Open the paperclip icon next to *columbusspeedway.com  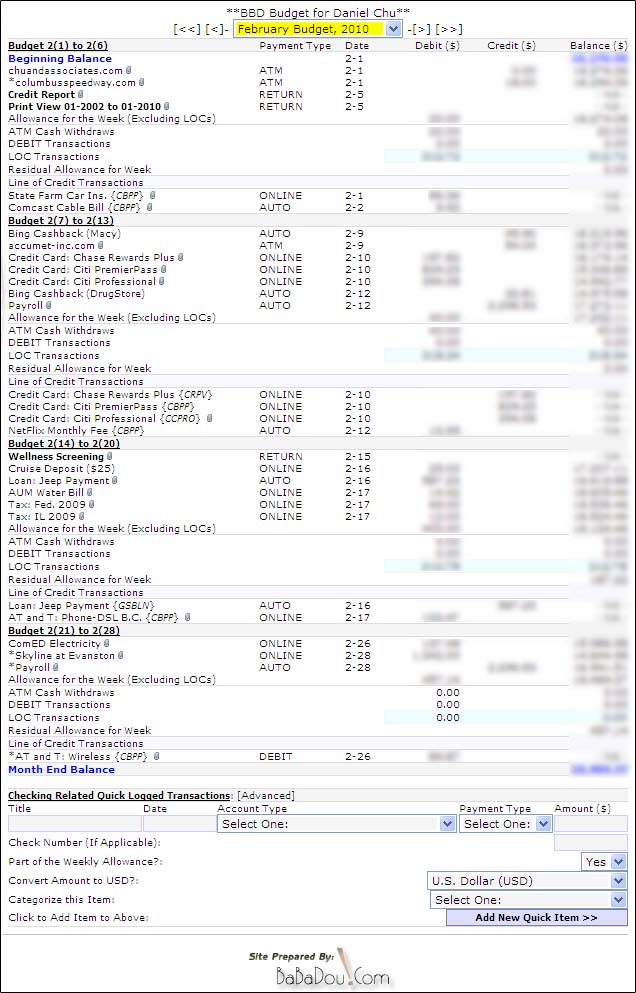pos(142,83)
